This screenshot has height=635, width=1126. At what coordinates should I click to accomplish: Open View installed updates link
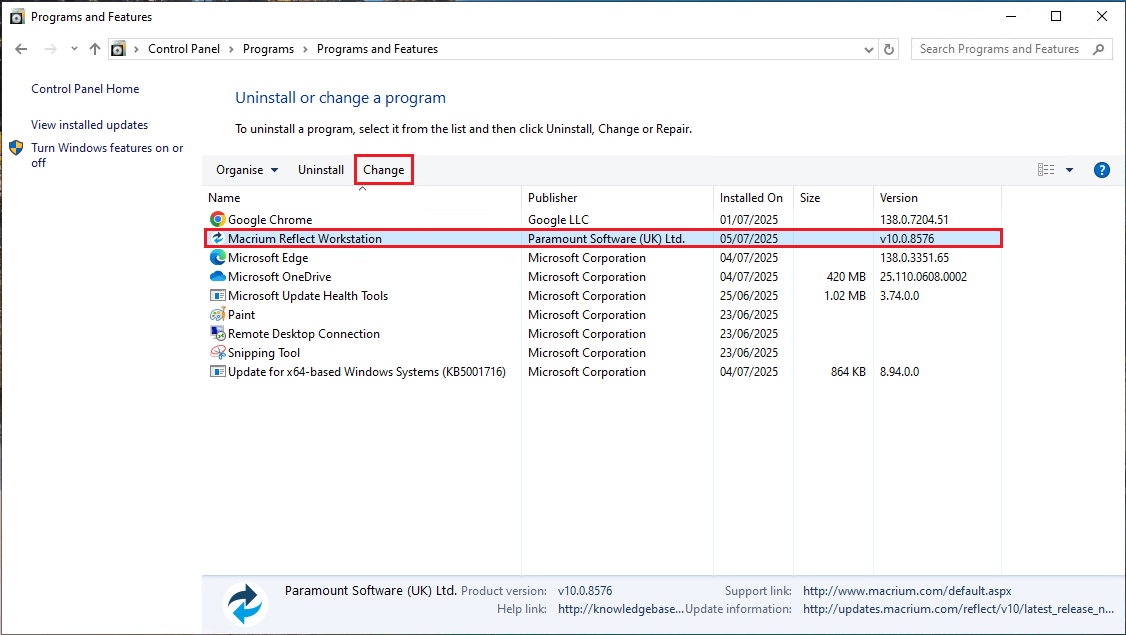coord(89,125)
